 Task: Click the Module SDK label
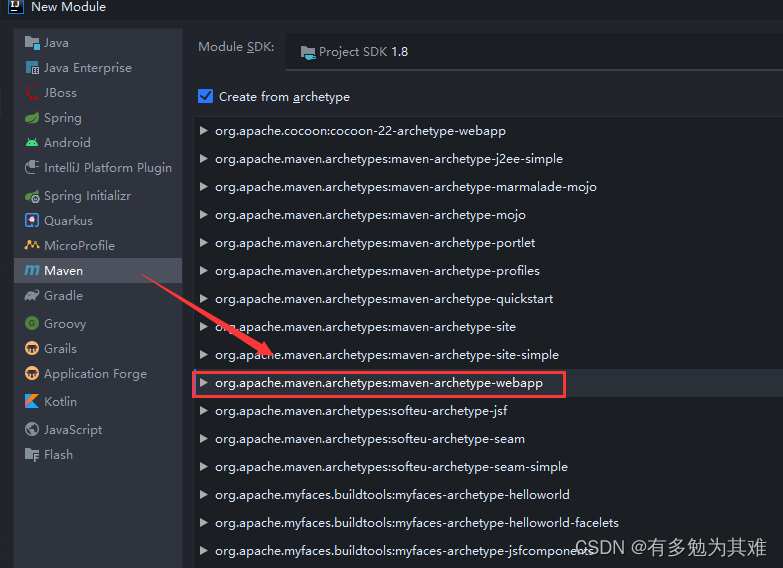(x=236, y=47)
